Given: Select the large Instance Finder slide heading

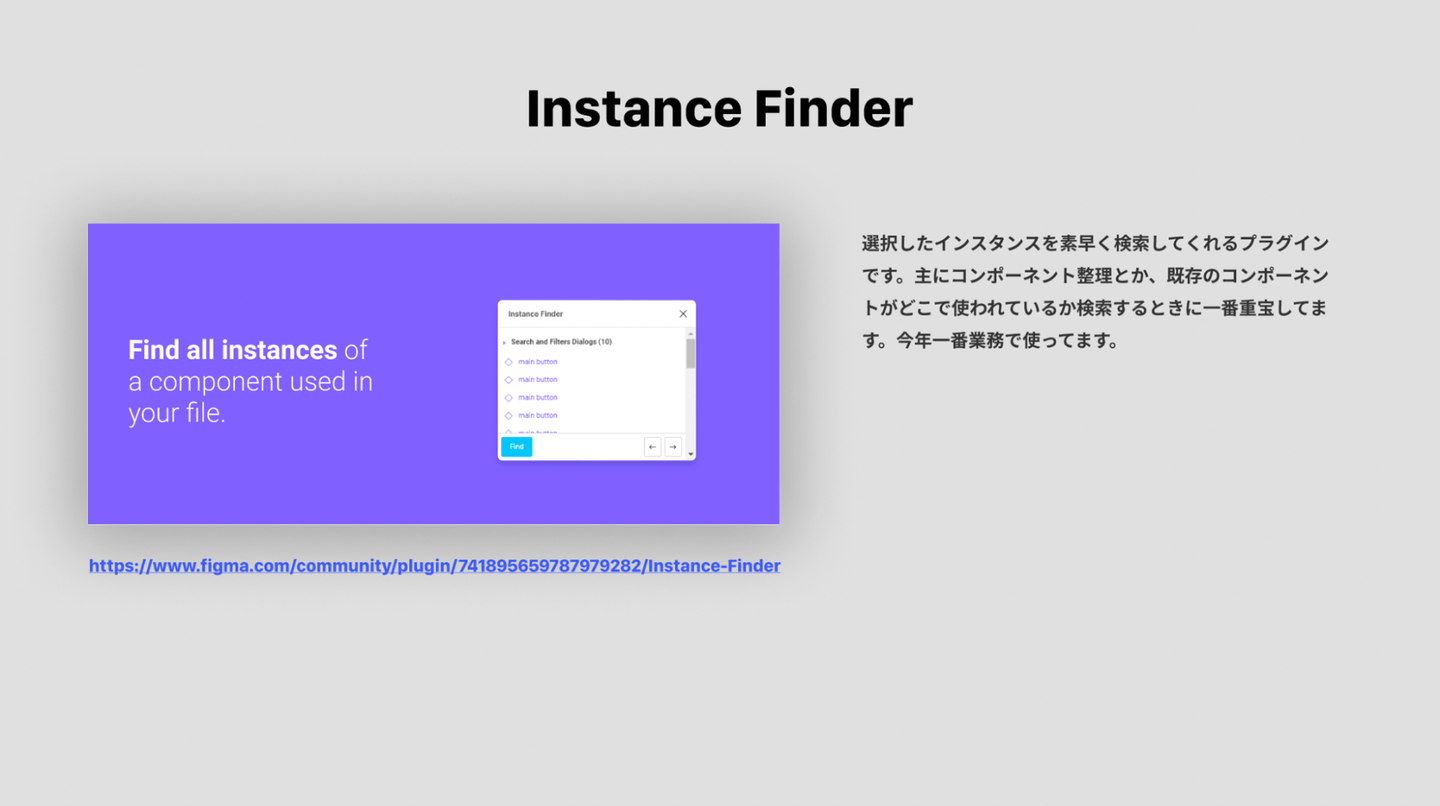Looking at the screenshot, I should pyautogui.click(x=719, y=108).
